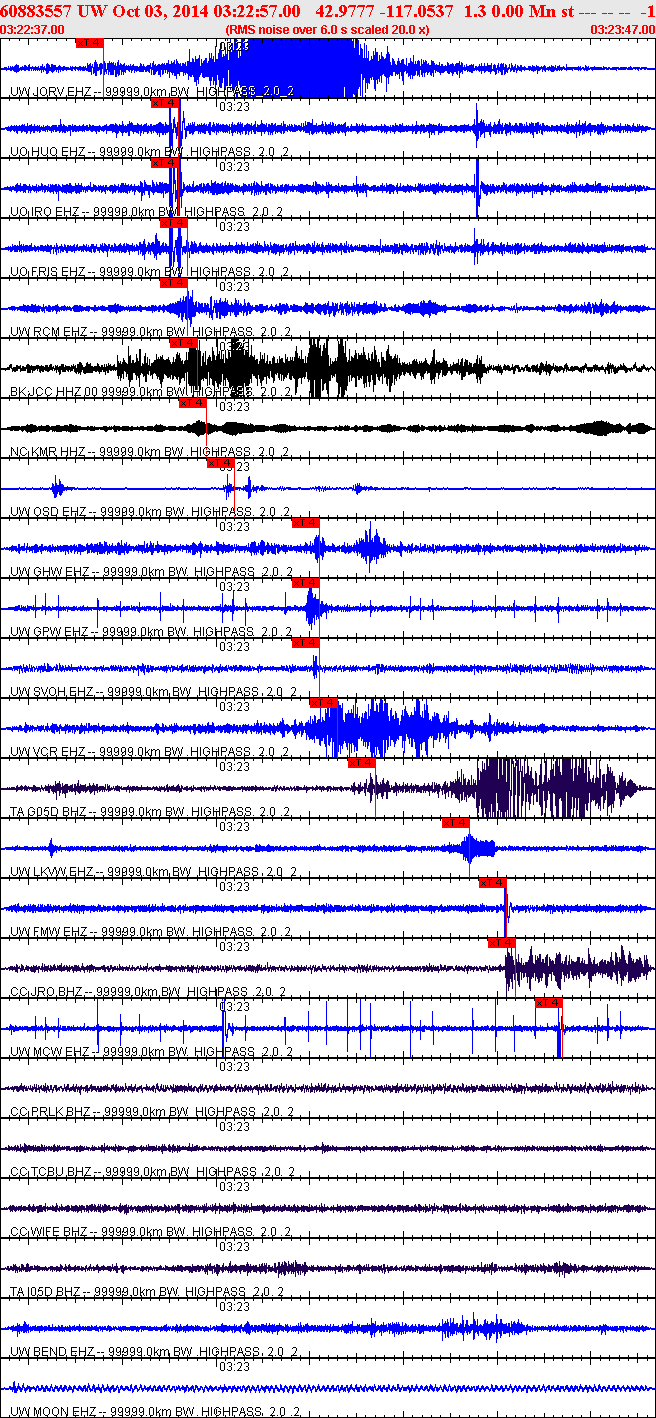The height and width of the screenshot is (1418, 656).
Task: Click the UW LKVW EHZ station label
Action: coord(52,871)
